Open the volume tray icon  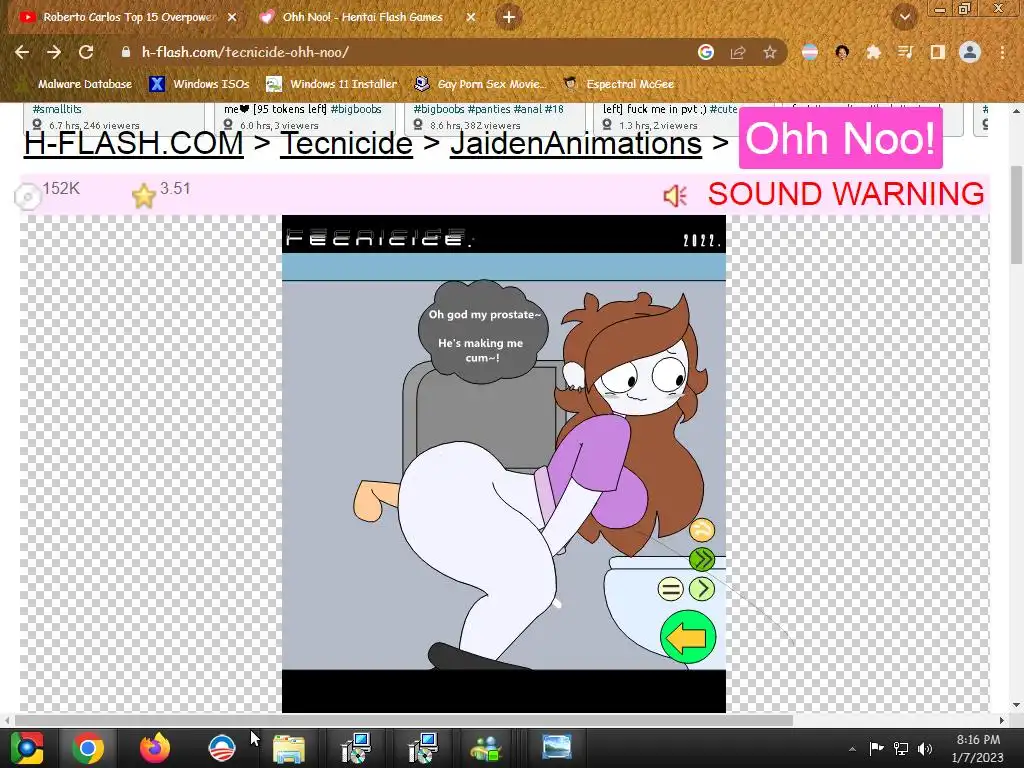click(925, 748)
